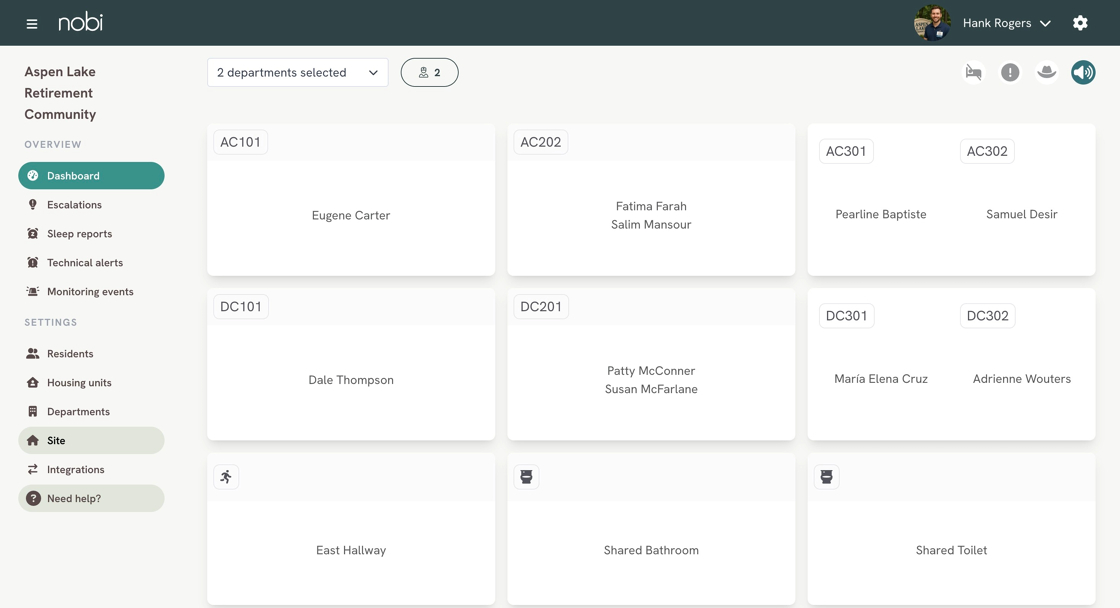Open Monitoring events page
The height and width of the screenshot is (608, 1120).
click(91, 291)
